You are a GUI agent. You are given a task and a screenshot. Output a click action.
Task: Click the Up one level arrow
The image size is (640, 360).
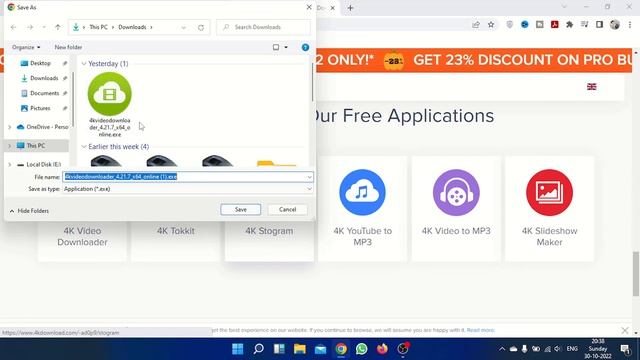pos(58,27)
